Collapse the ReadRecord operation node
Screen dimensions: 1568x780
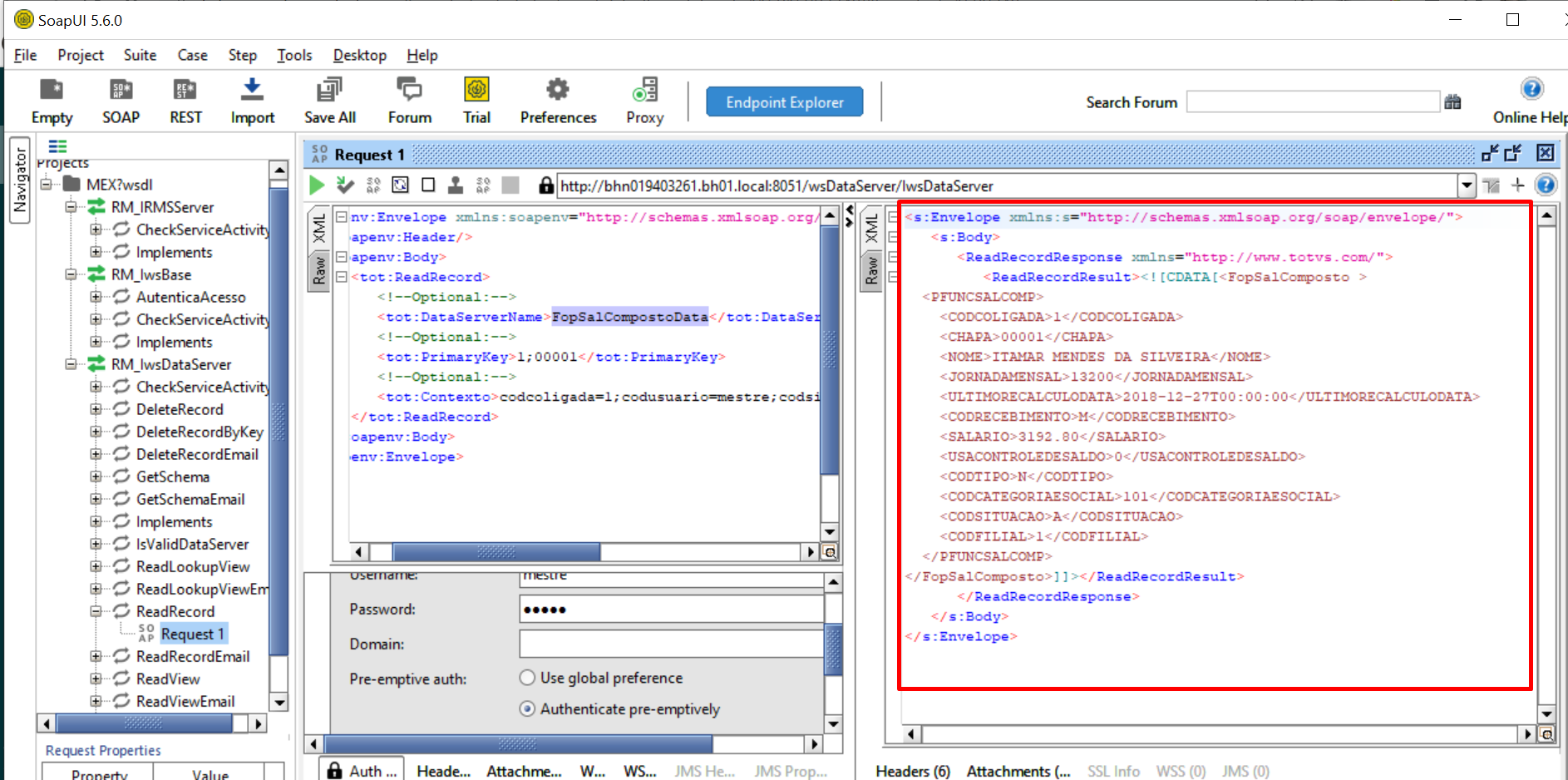(96, 611)
